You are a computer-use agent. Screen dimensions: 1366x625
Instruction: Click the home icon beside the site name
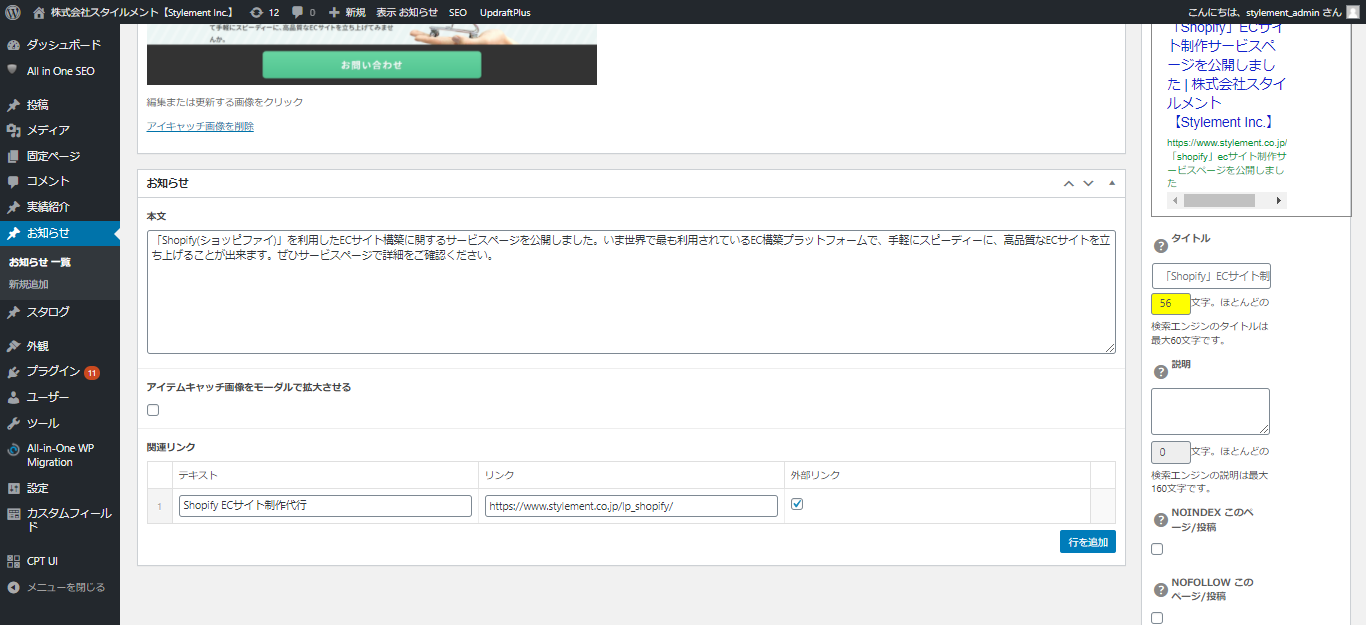click(39, 12)
